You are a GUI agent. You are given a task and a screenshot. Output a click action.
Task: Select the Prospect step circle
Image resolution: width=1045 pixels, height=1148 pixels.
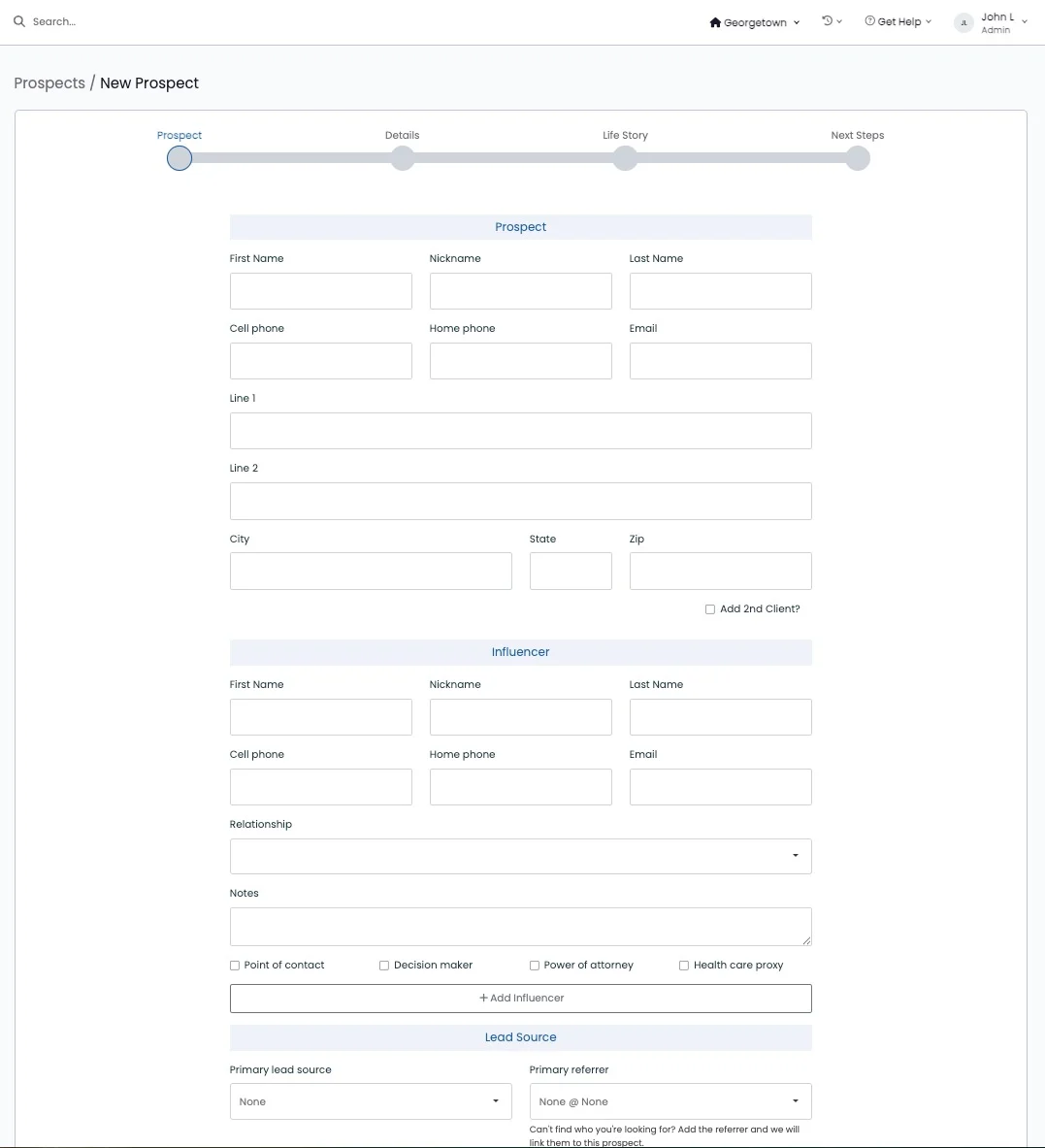pyautogui.click(x=180, y=158)
